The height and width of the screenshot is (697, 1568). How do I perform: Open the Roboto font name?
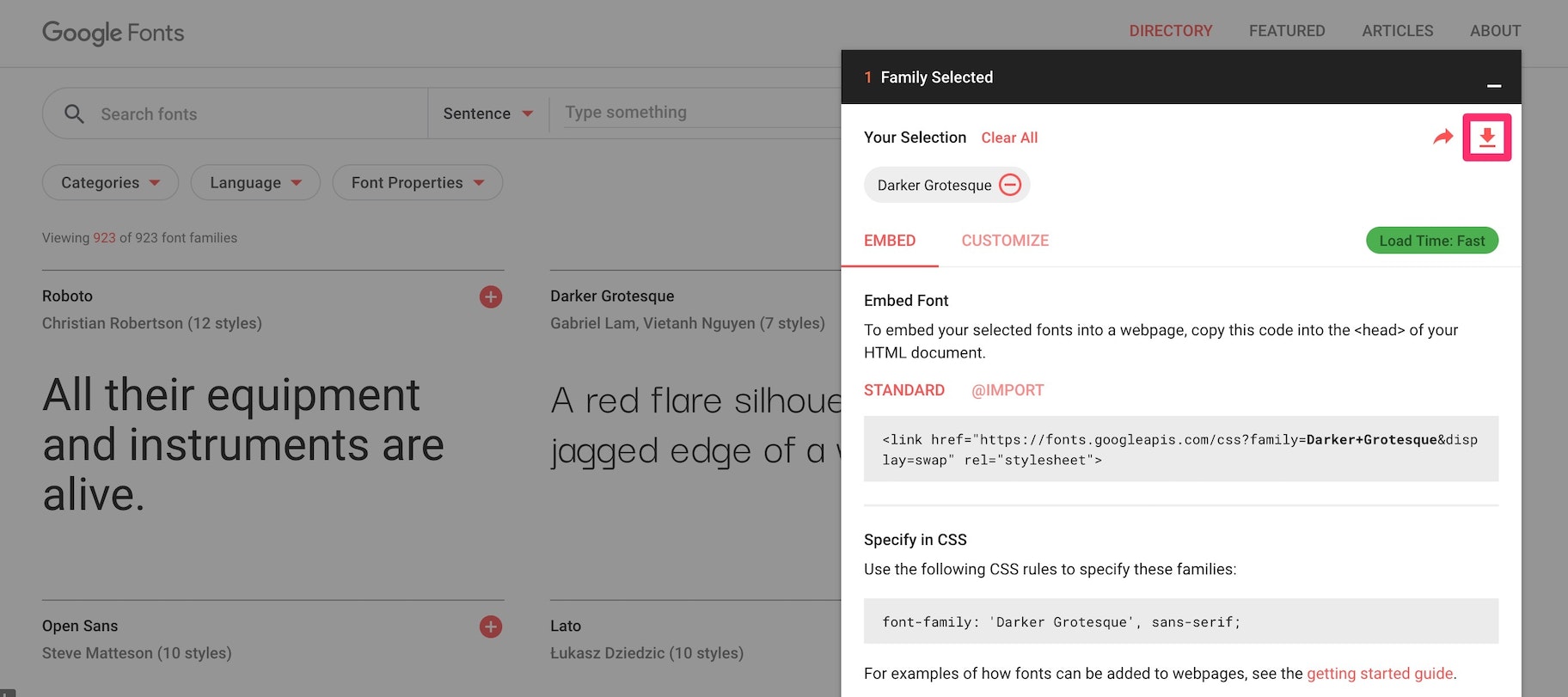point(67,296)
